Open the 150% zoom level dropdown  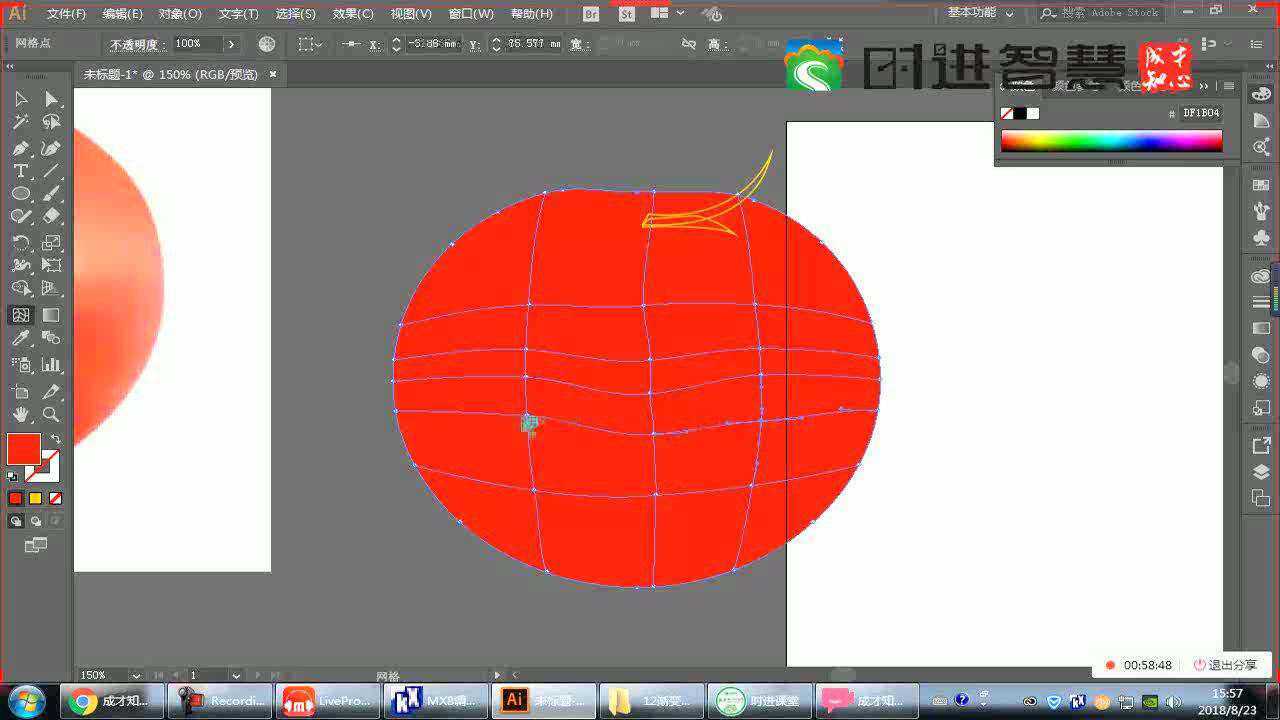136,676
